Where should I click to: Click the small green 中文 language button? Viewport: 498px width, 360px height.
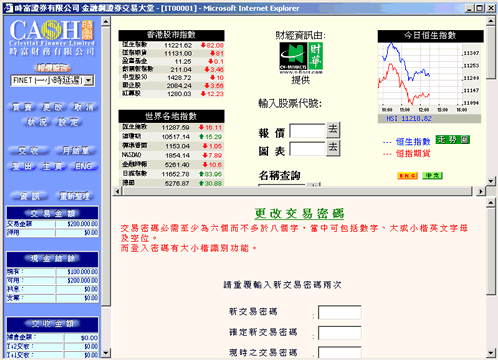click(x=432, y=175)
